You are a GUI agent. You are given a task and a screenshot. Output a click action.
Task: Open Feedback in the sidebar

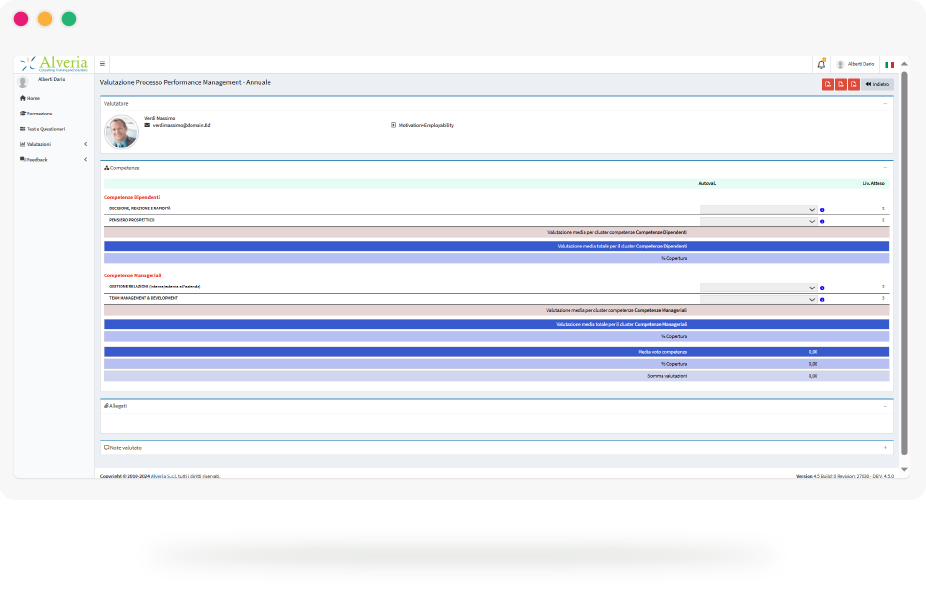click(37, 159)
